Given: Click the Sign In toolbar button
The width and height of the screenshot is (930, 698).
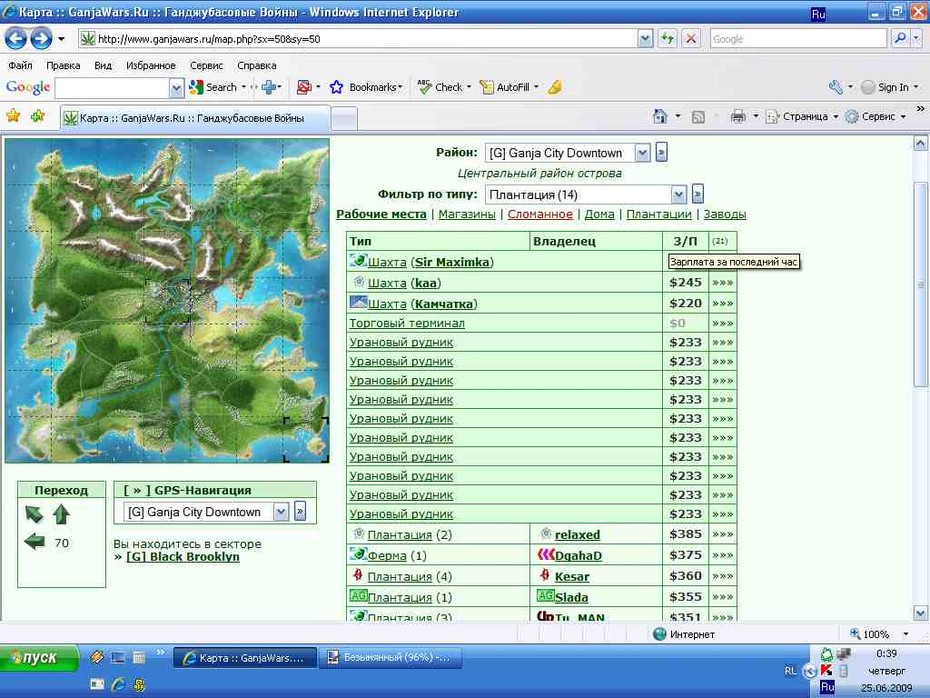Looking at the screenshot, I should click(885, 87).
